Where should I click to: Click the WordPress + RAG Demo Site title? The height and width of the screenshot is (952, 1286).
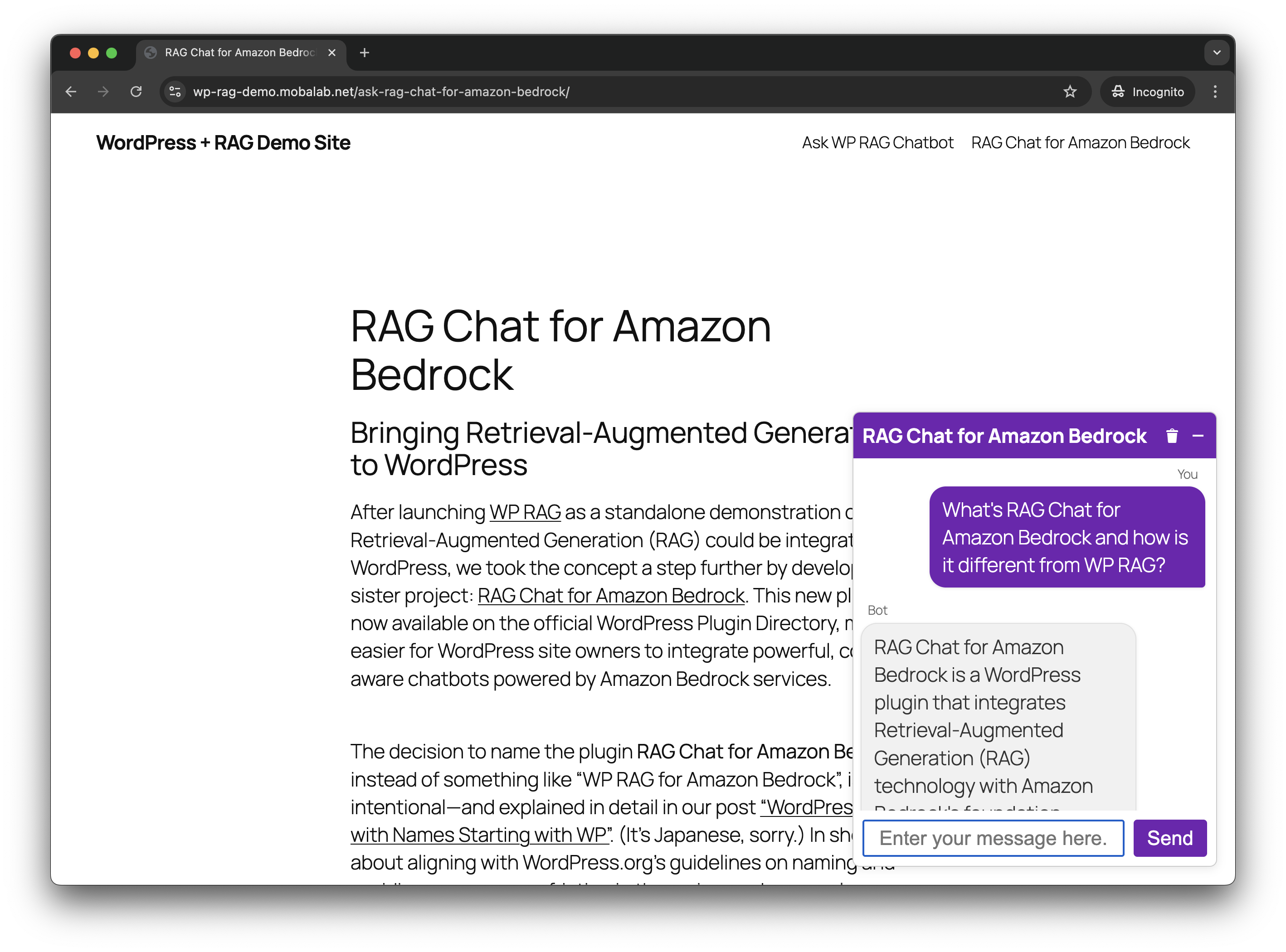pos(223,142)
